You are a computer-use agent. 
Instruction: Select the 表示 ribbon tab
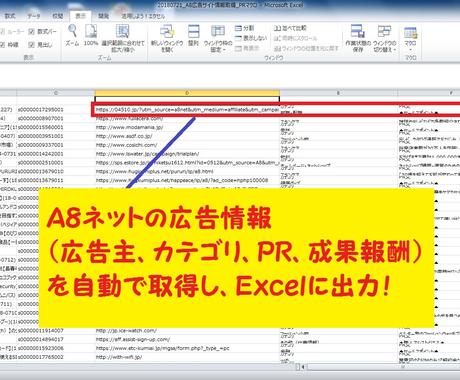click(80, 16)
